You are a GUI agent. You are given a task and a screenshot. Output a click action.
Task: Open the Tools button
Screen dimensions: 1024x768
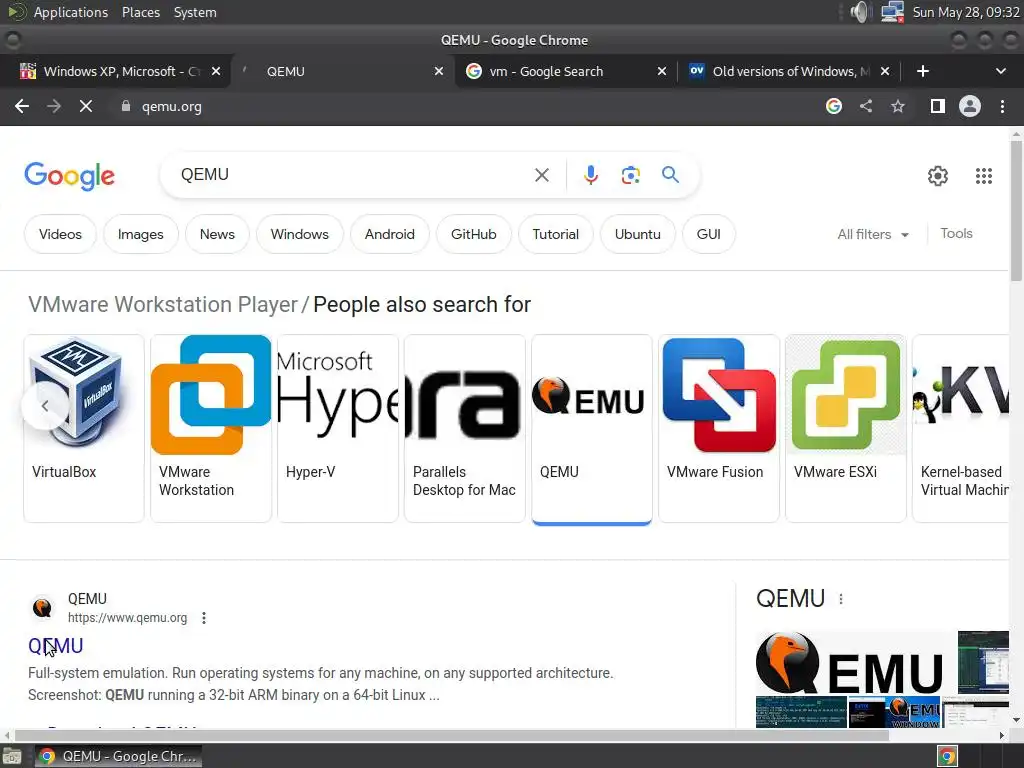[956, 234]
